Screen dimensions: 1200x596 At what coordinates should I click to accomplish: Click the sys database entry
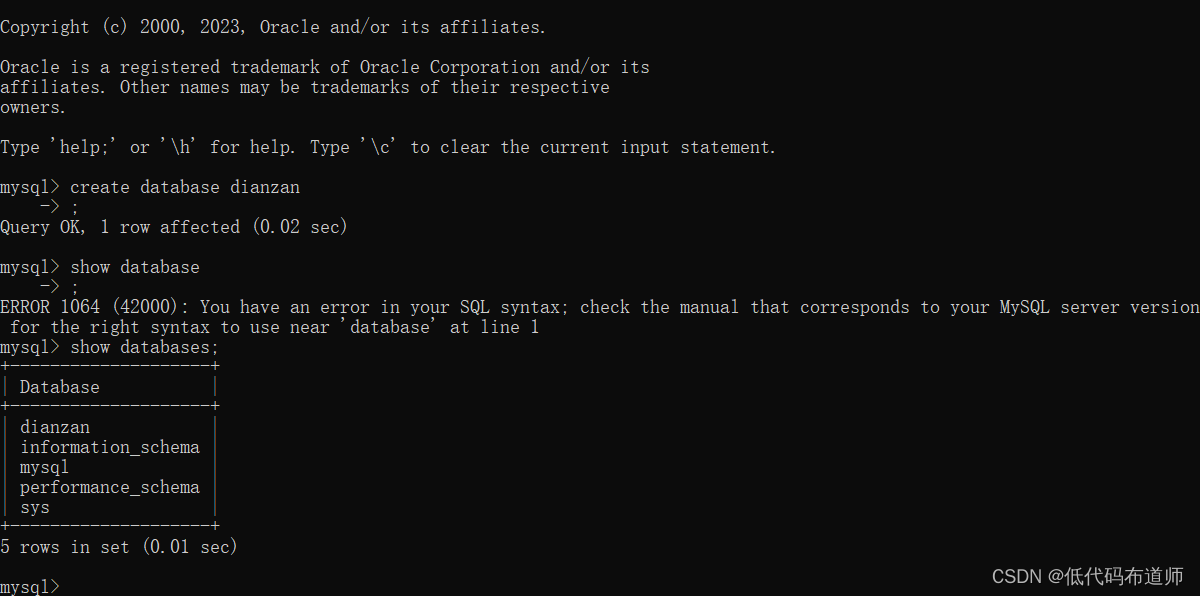(x=35, y=507)
